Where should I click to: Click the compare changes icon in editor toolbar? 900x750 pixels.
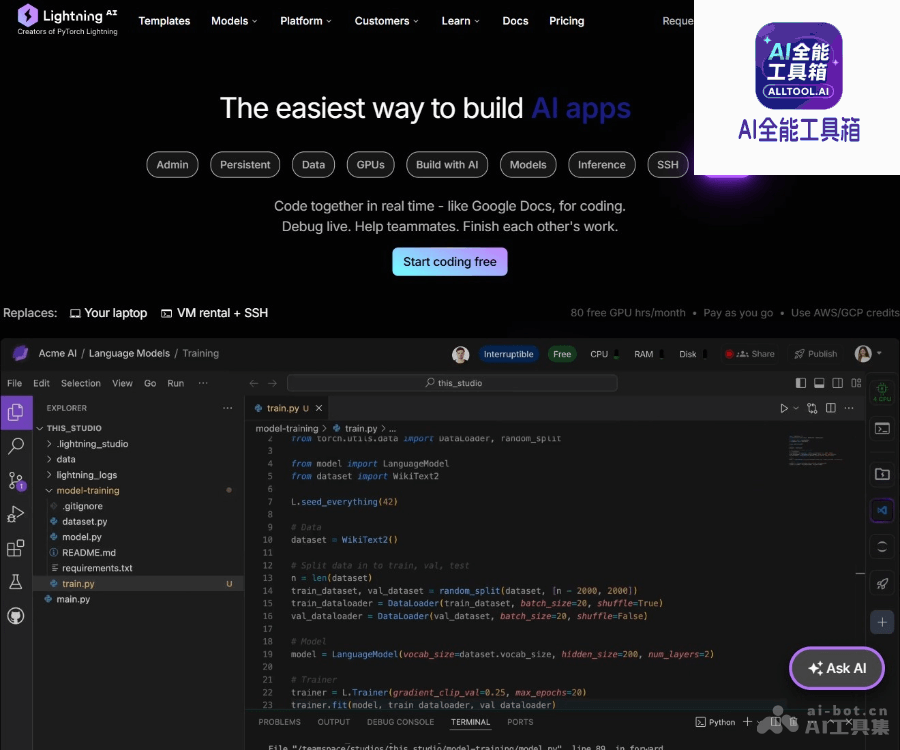click(812, 408)
